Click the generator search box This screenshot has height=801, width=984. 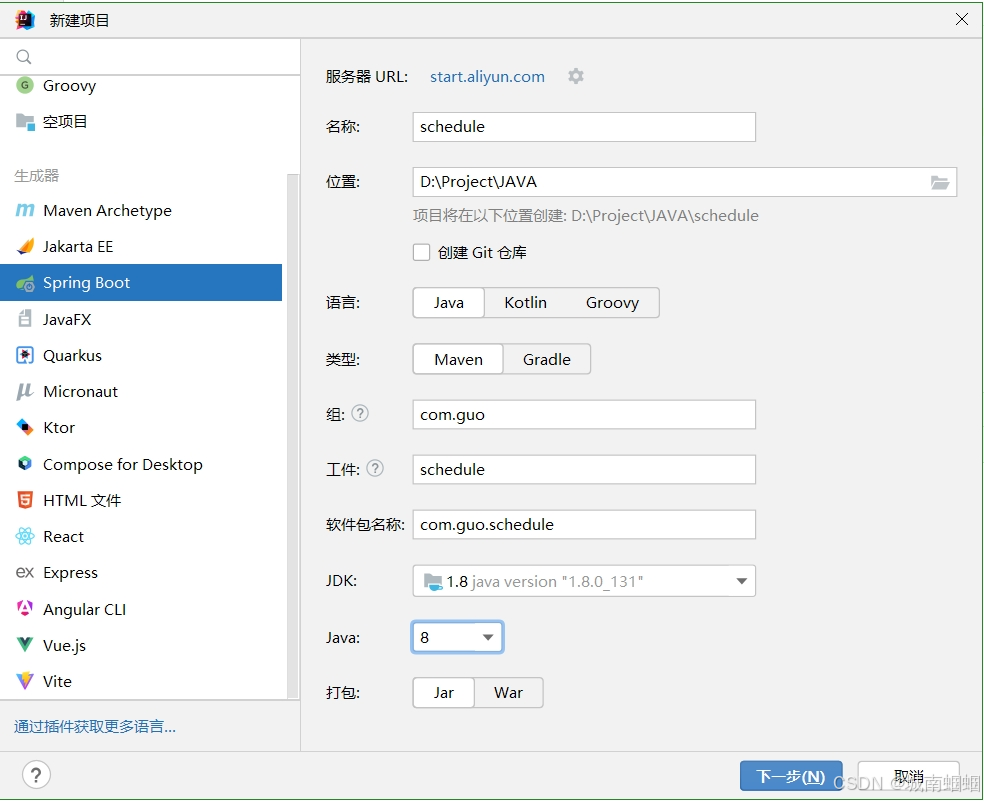click(x=150, y=57)
